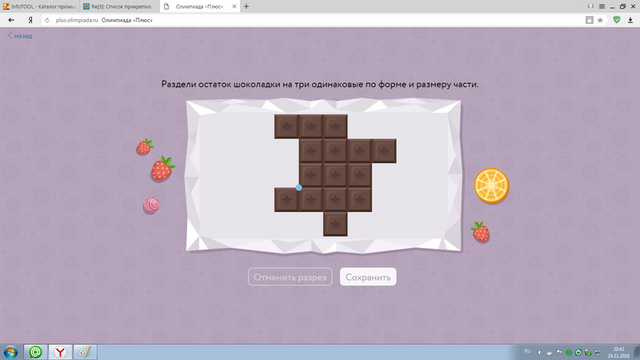This screenshot has width=640, height=360.
Task: Open the green shield protection icon
Action: (x=617, y=20)
